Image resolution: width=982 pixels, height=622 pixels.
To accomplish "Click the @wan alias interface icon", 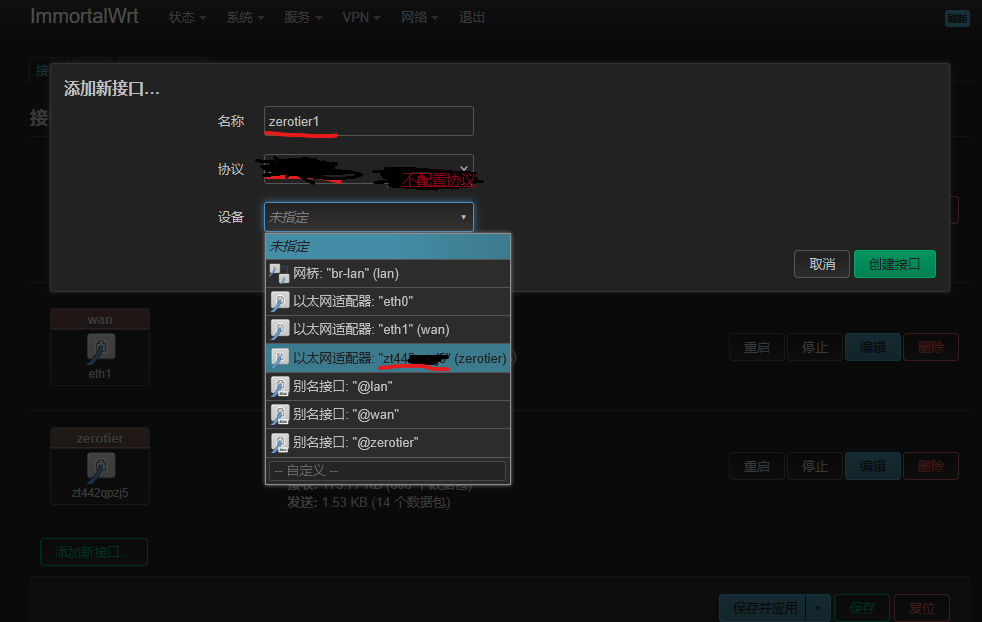I will coord(279,415).
